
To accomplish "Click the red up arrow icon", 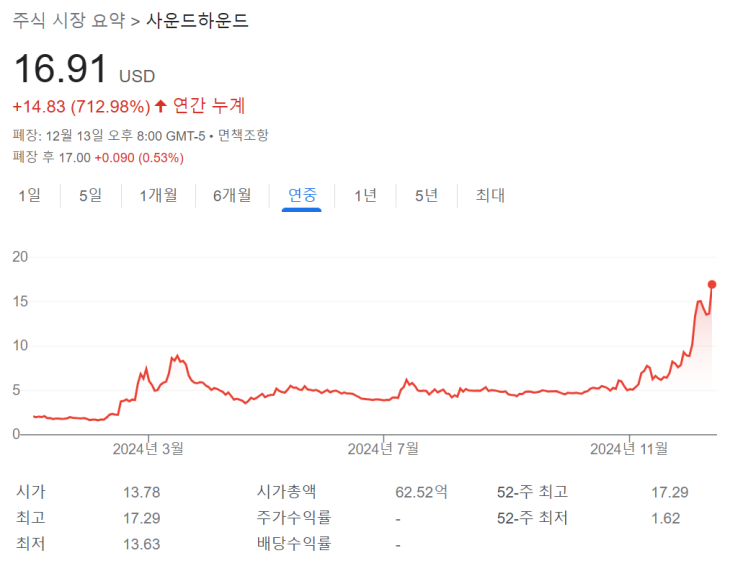I will tap(161, 106).
